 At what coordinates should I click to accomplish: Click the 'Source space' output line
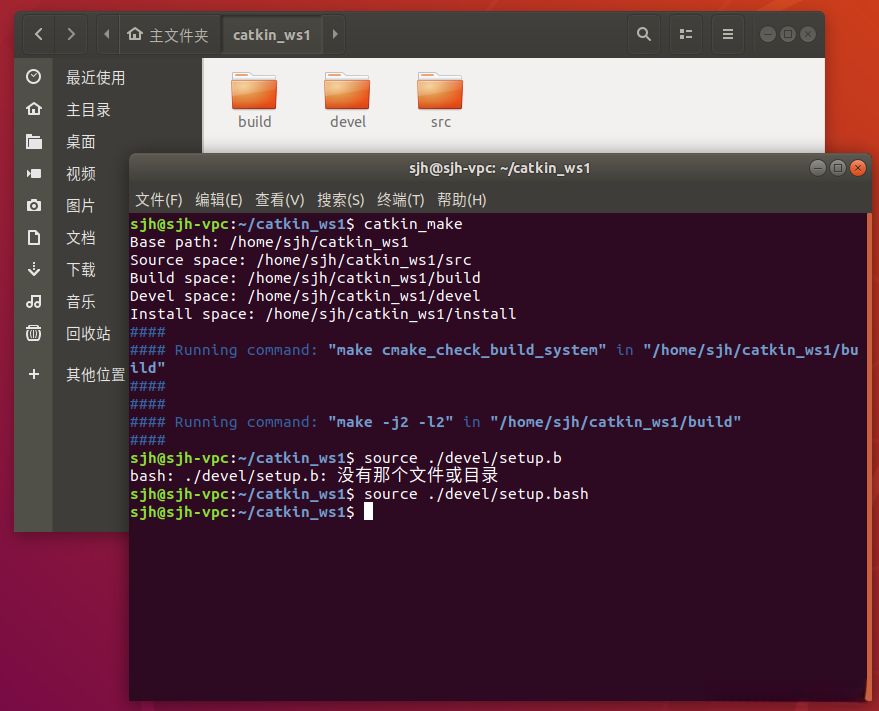pos(300,260)
